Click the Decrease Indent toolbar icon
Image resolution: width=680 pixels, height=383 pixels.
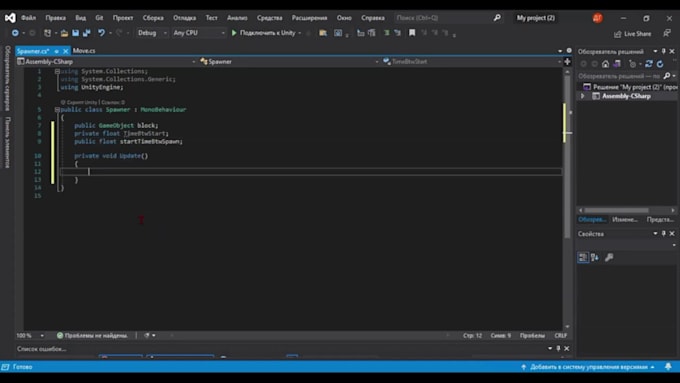click(360, 33)
